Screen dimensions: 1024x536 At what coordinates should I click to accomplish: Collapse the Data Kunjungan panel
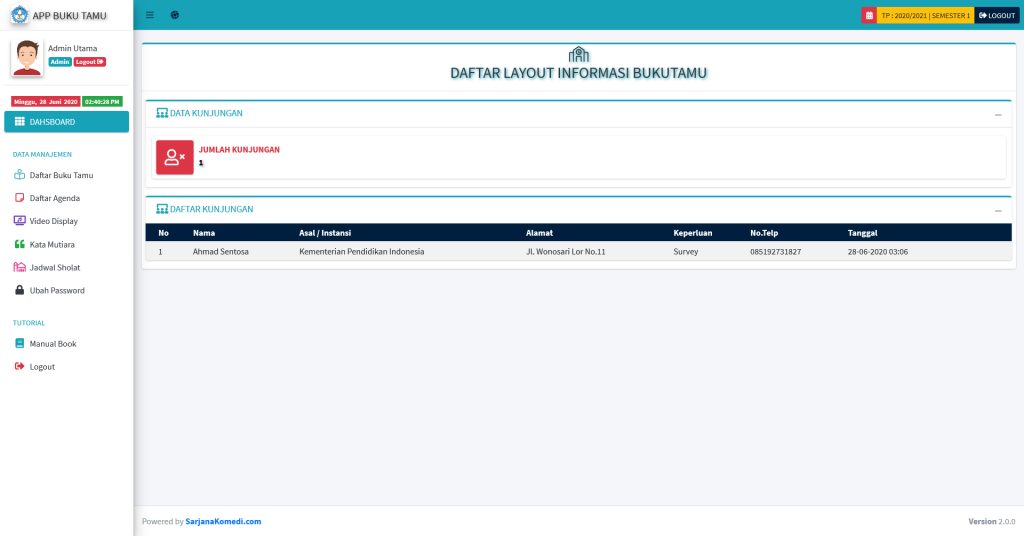[998, 115]
